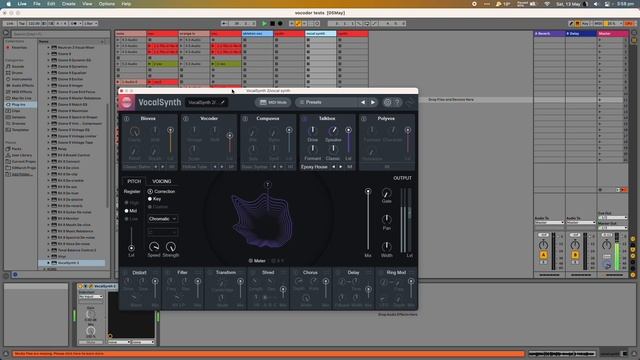
Task: Open A Reverb Audio To dropdown
Action: [x=549, y=222]
